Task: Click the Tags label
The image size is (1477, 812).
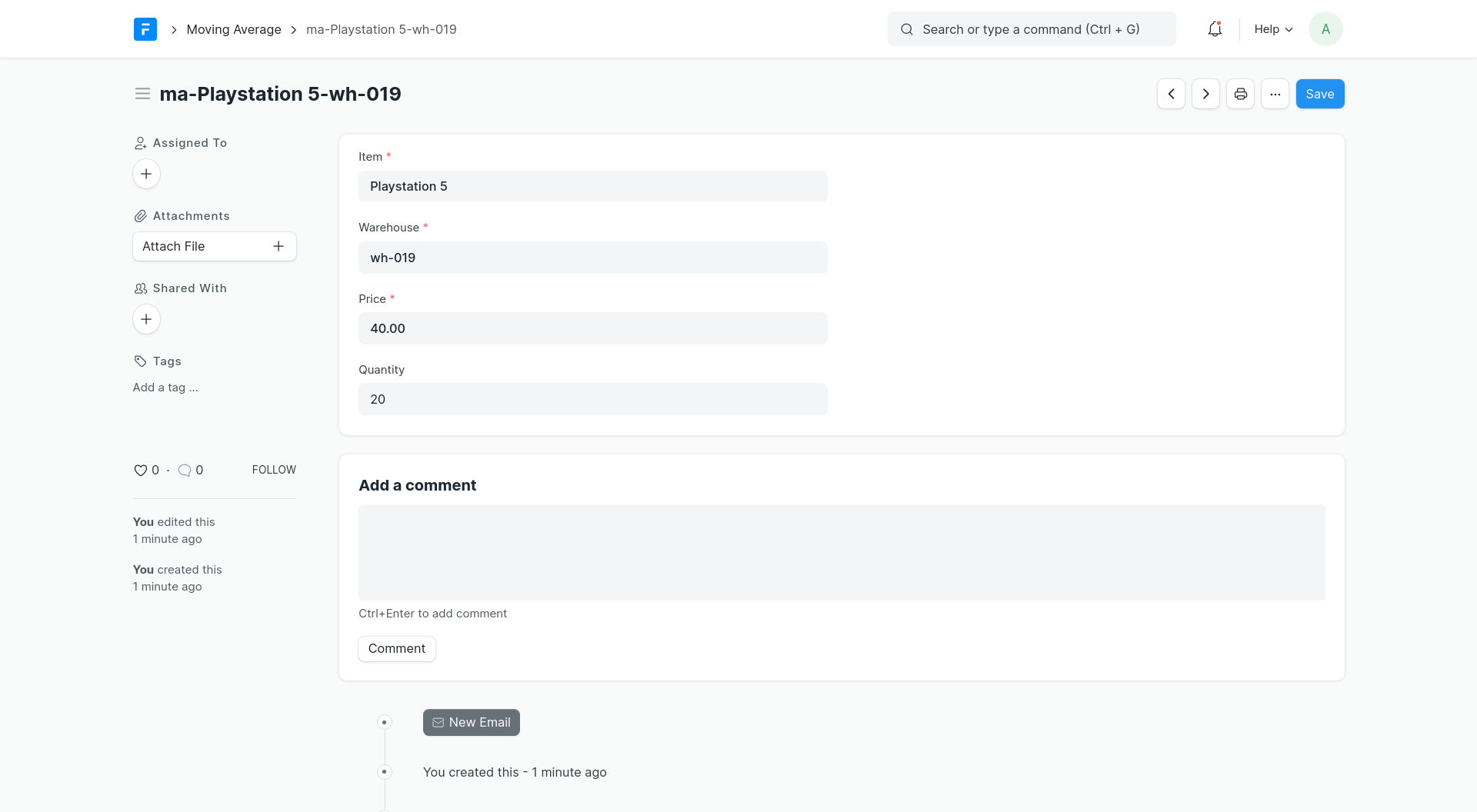Action: [167, 361]
